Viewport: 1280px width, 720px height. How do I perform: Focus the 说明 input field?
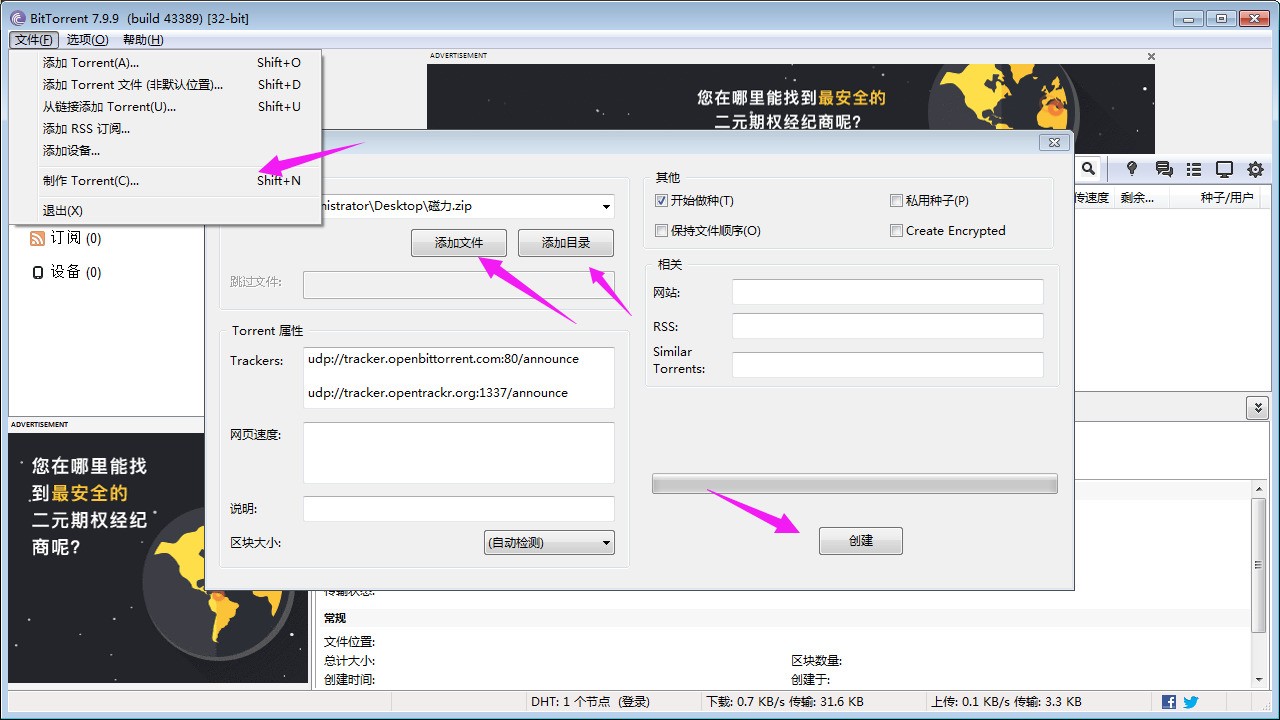coord(459,509)
